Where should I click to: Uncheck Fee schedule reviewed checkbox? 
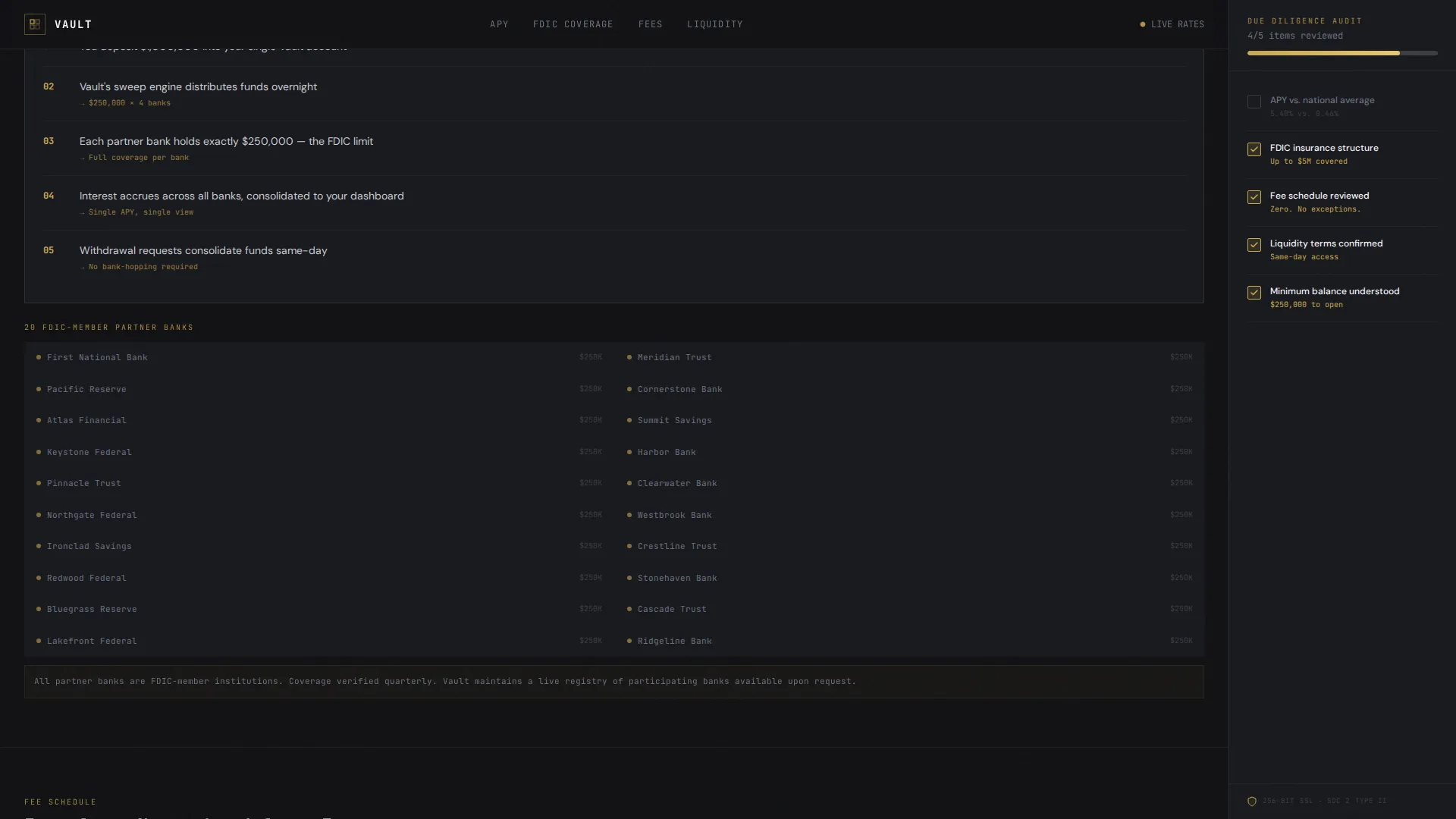click(x=1254, y=197)
